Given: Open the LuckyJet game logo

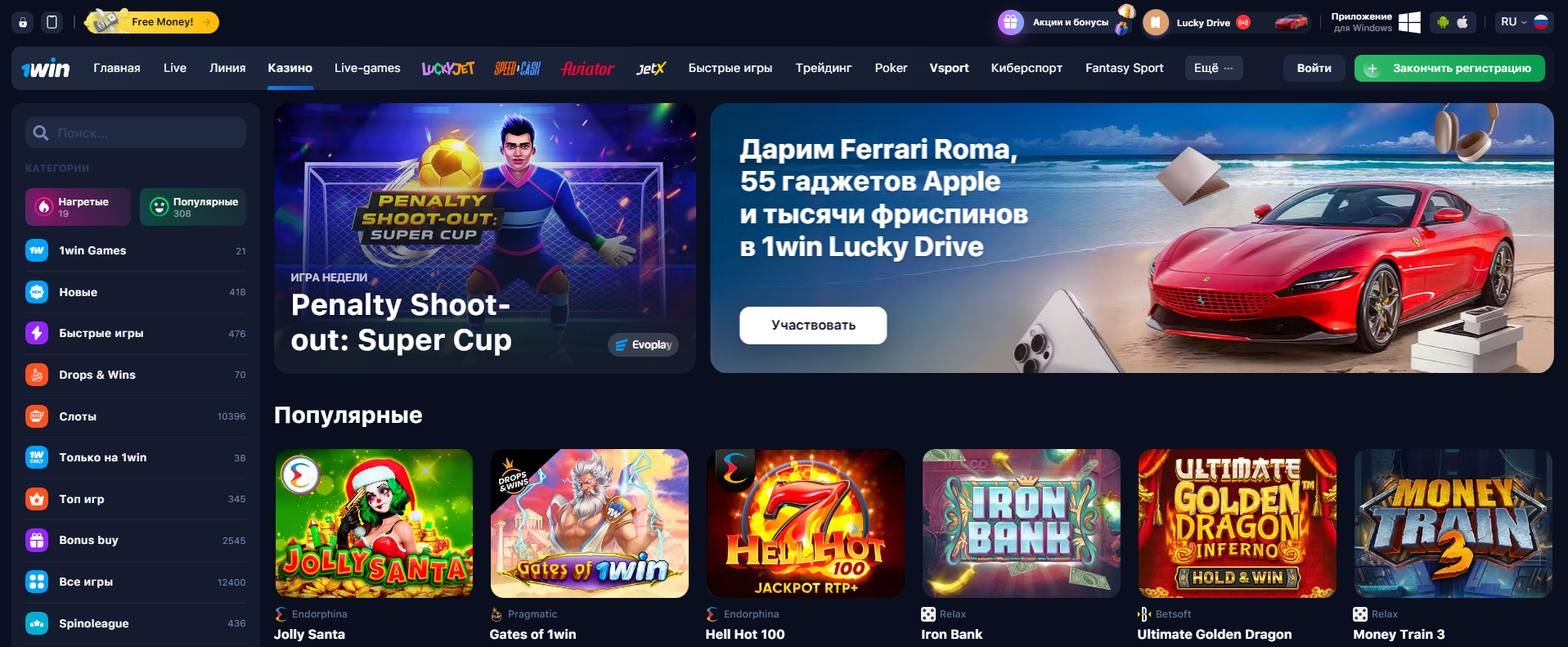Looking at the screenshot, I should [447, 69].
